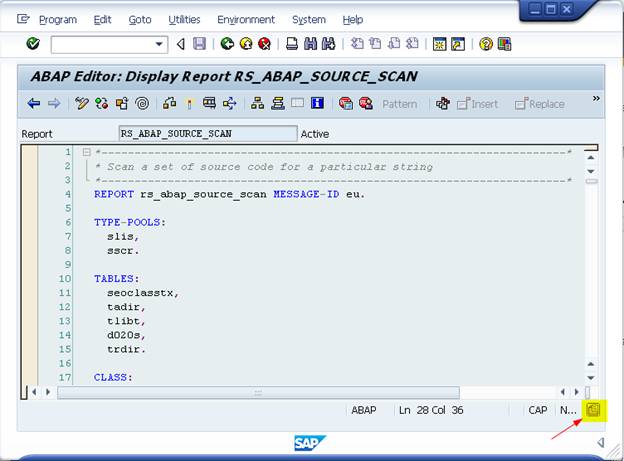Collapse the comment block fold at line 1
The image size is (624, 461).
pyautogui.click(x=86, y=152)
